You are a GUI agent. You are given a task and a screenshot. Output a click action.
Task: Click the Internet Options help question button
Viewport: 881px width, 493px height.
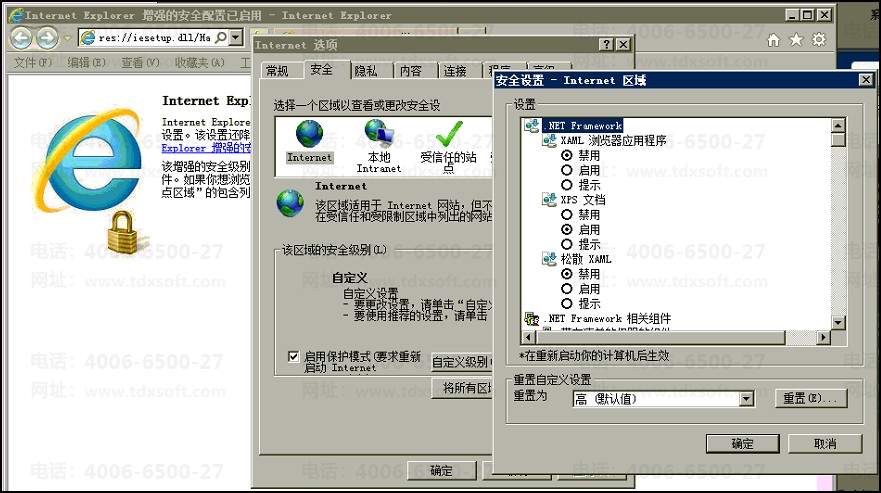(x=606, y=44)
